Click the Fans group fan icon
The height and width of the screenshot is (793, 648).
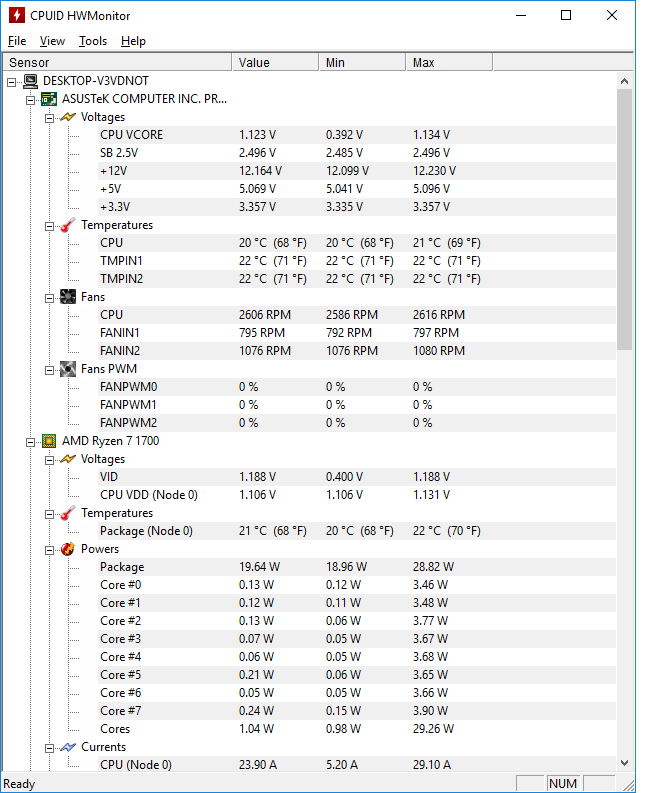coord(68,297)
